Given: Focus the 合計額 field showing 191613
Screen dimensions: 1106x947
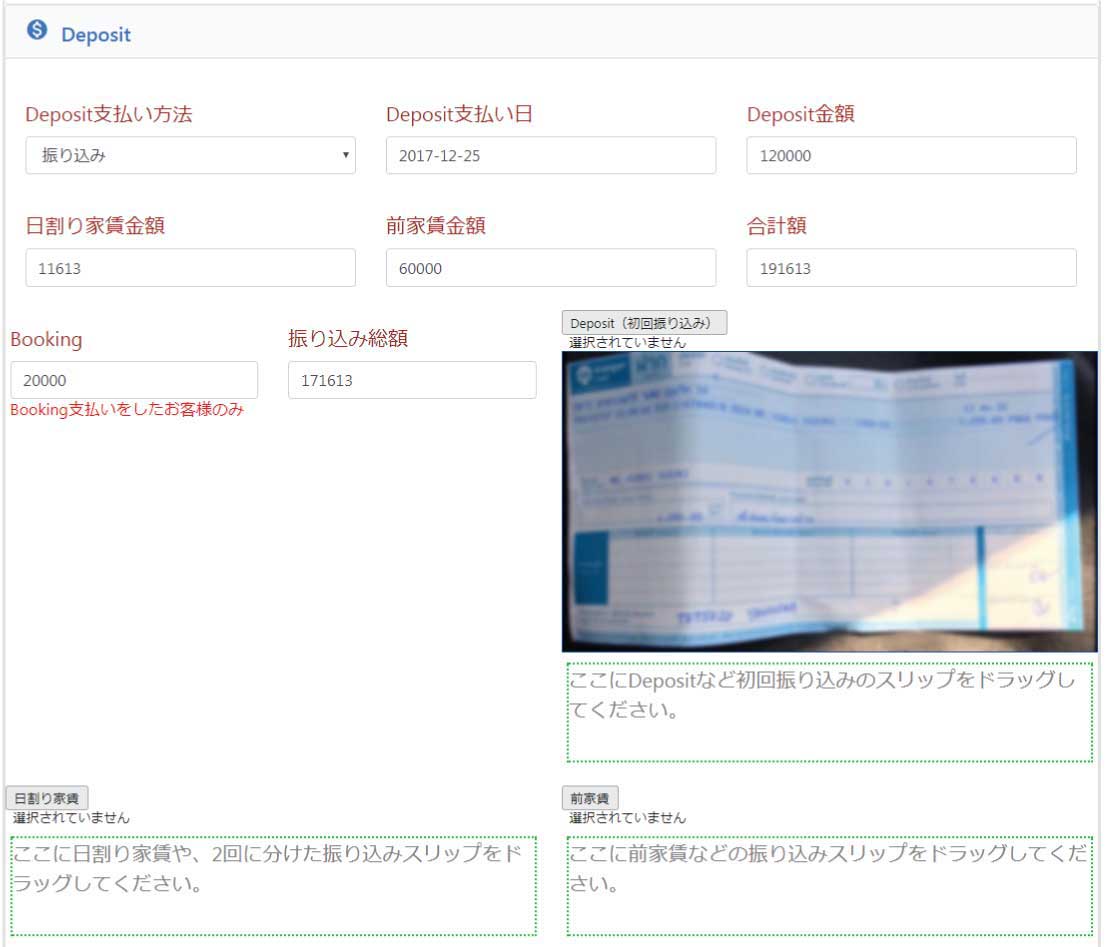Looking at the screenshot, I should [x=911, y=268].
